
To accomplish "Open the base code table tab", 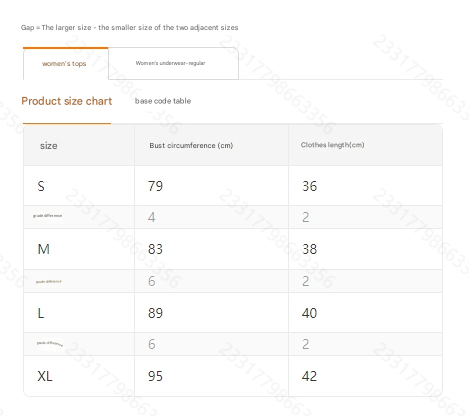I will [163, 101].
